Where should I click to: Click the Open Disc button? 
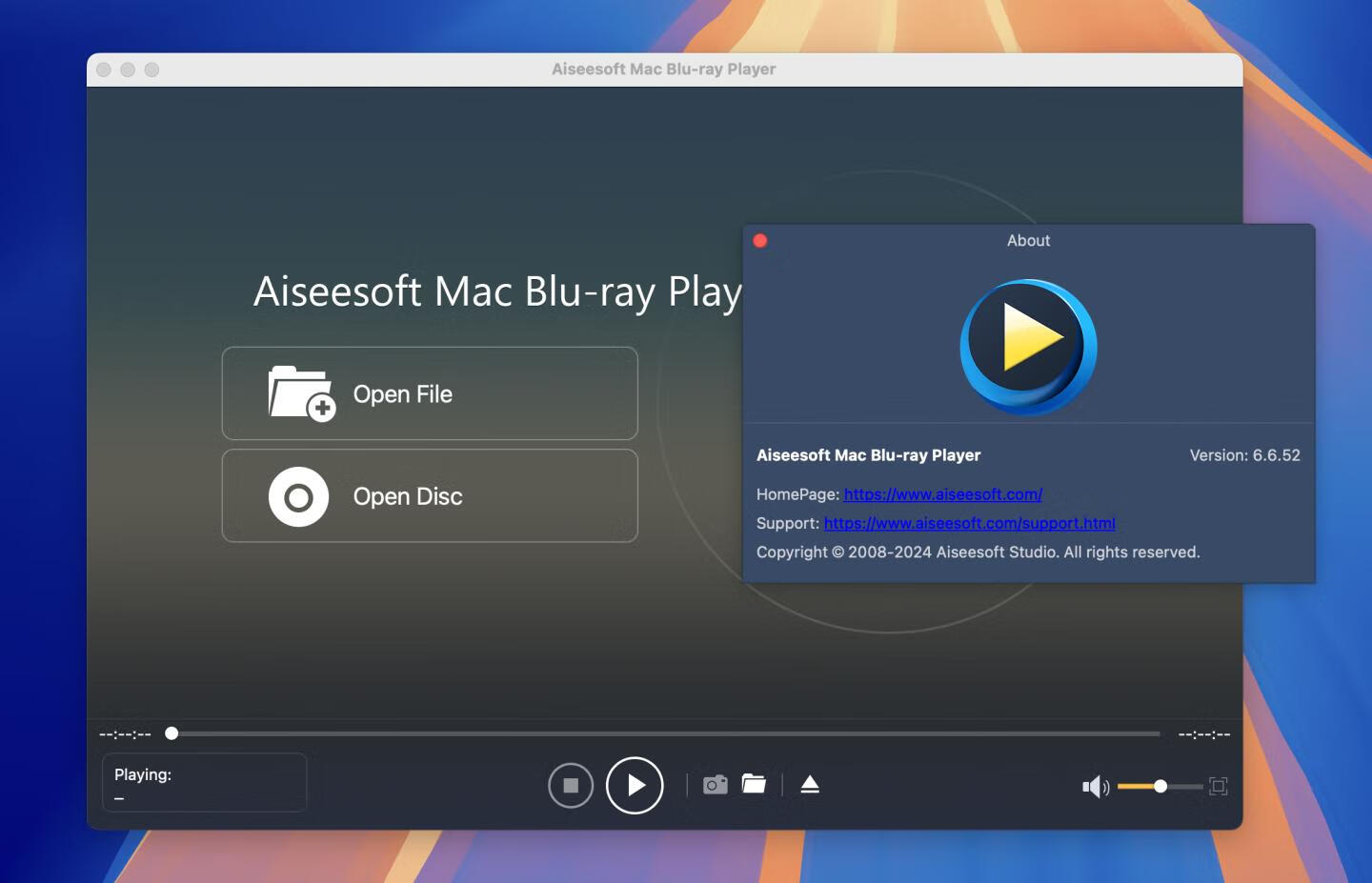click(x=430, y=495)
